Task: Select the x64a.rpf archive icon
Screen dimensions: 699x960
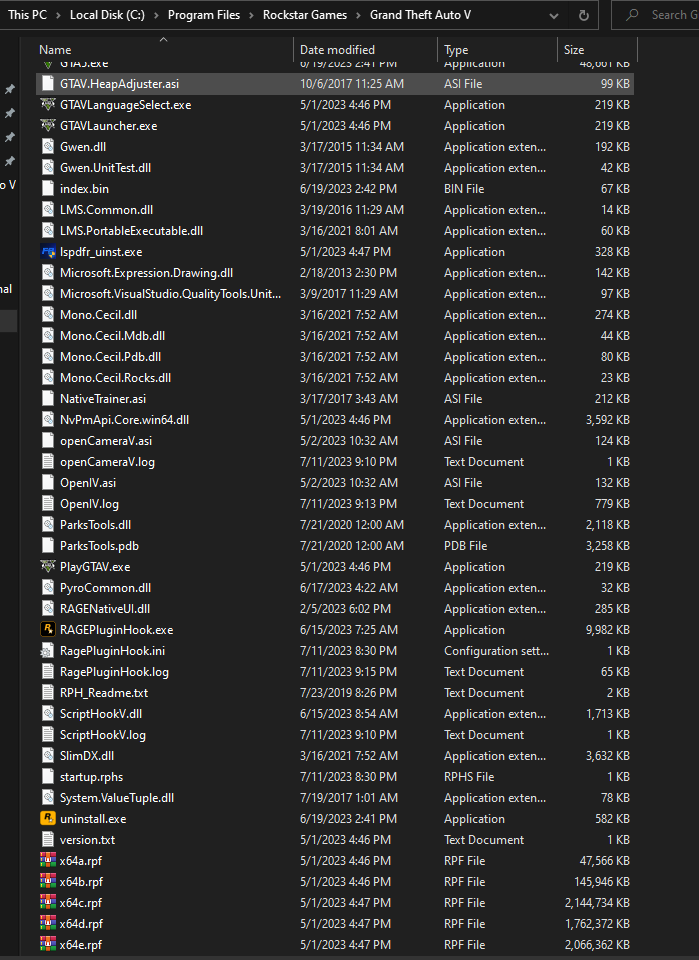Action: click(48, 860)
